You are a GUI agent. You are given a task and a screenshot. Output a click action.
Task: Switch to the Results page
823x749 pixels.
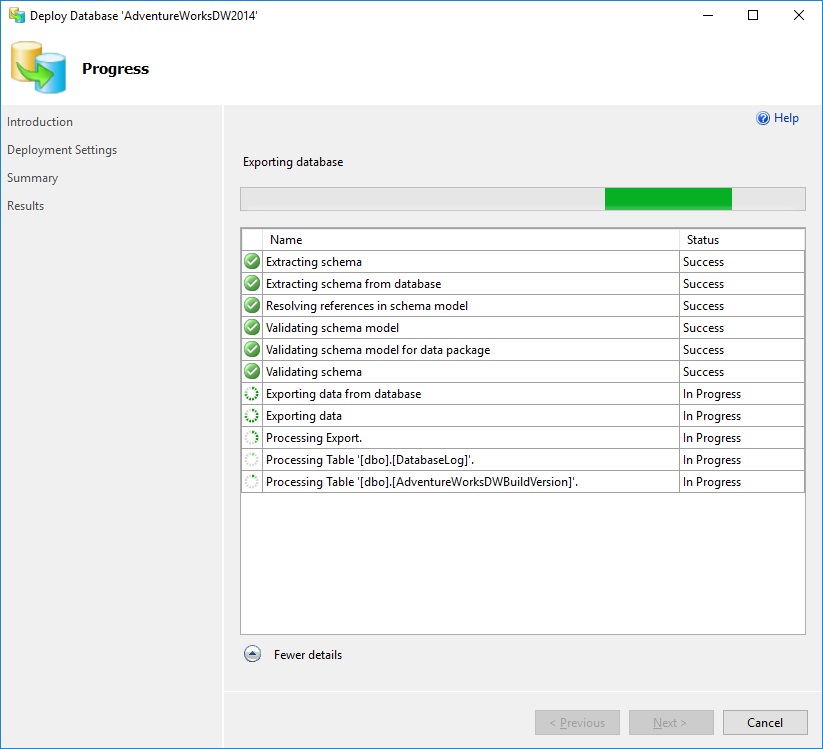tap(25, 206)
